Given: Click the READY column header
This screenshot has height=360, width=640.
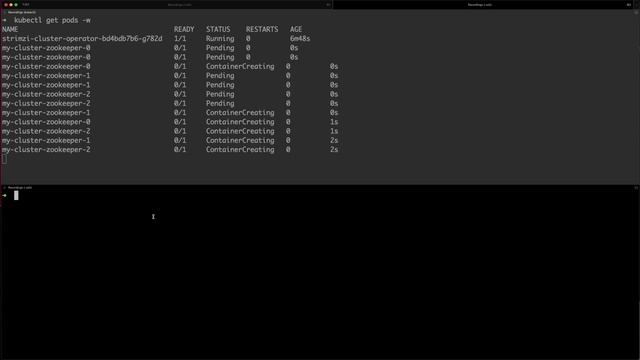Looking at the screenshot, I should (184, 29).
